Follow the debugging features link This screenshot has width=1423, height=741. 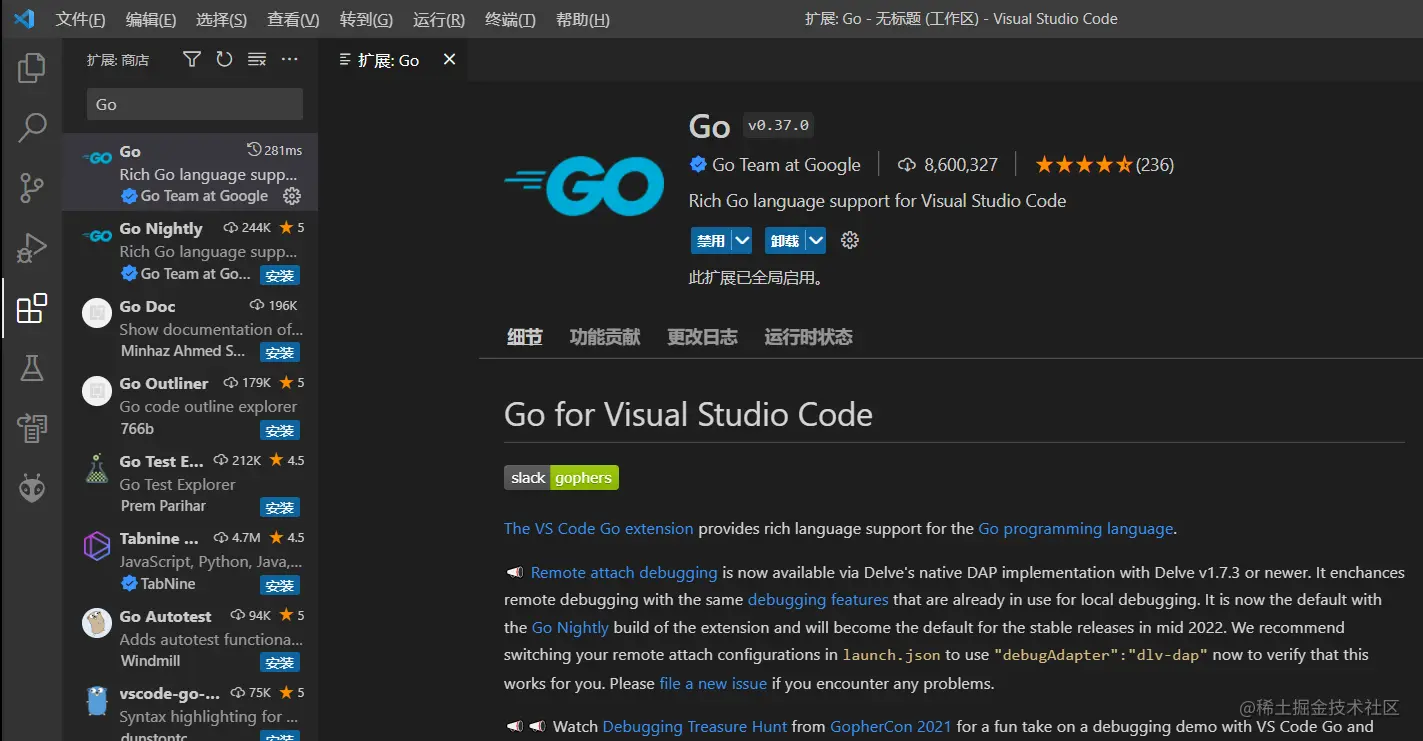pos(818,600)
